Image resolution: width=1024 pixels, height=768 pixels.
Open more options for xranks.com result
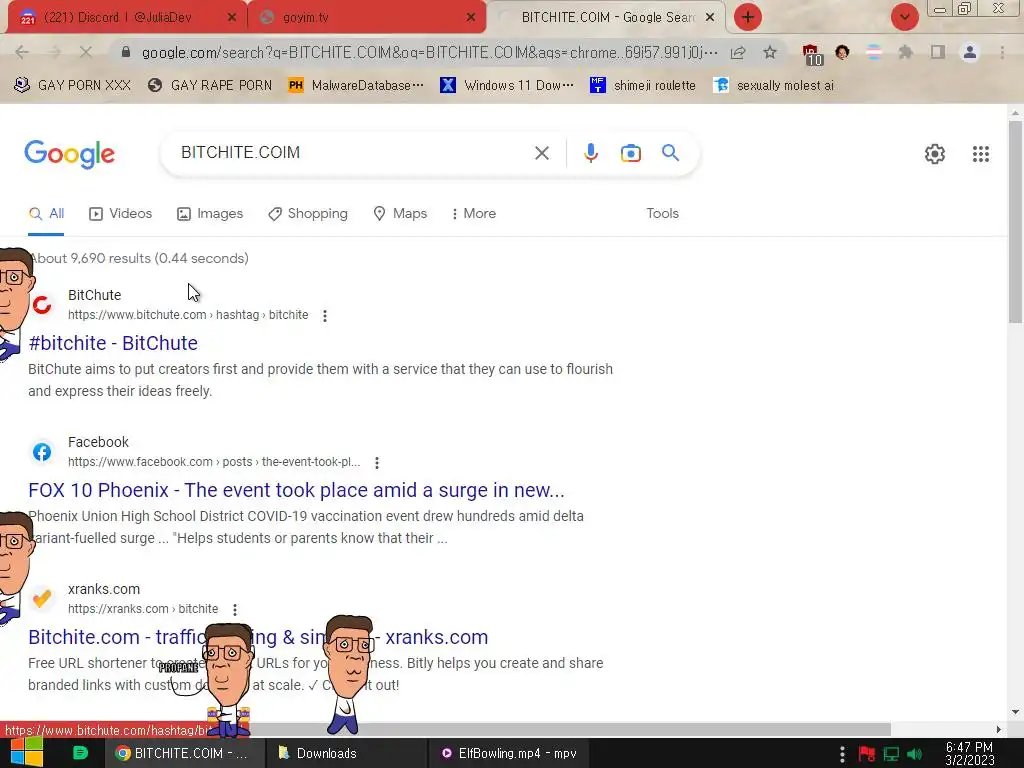[x=234, y=610]
